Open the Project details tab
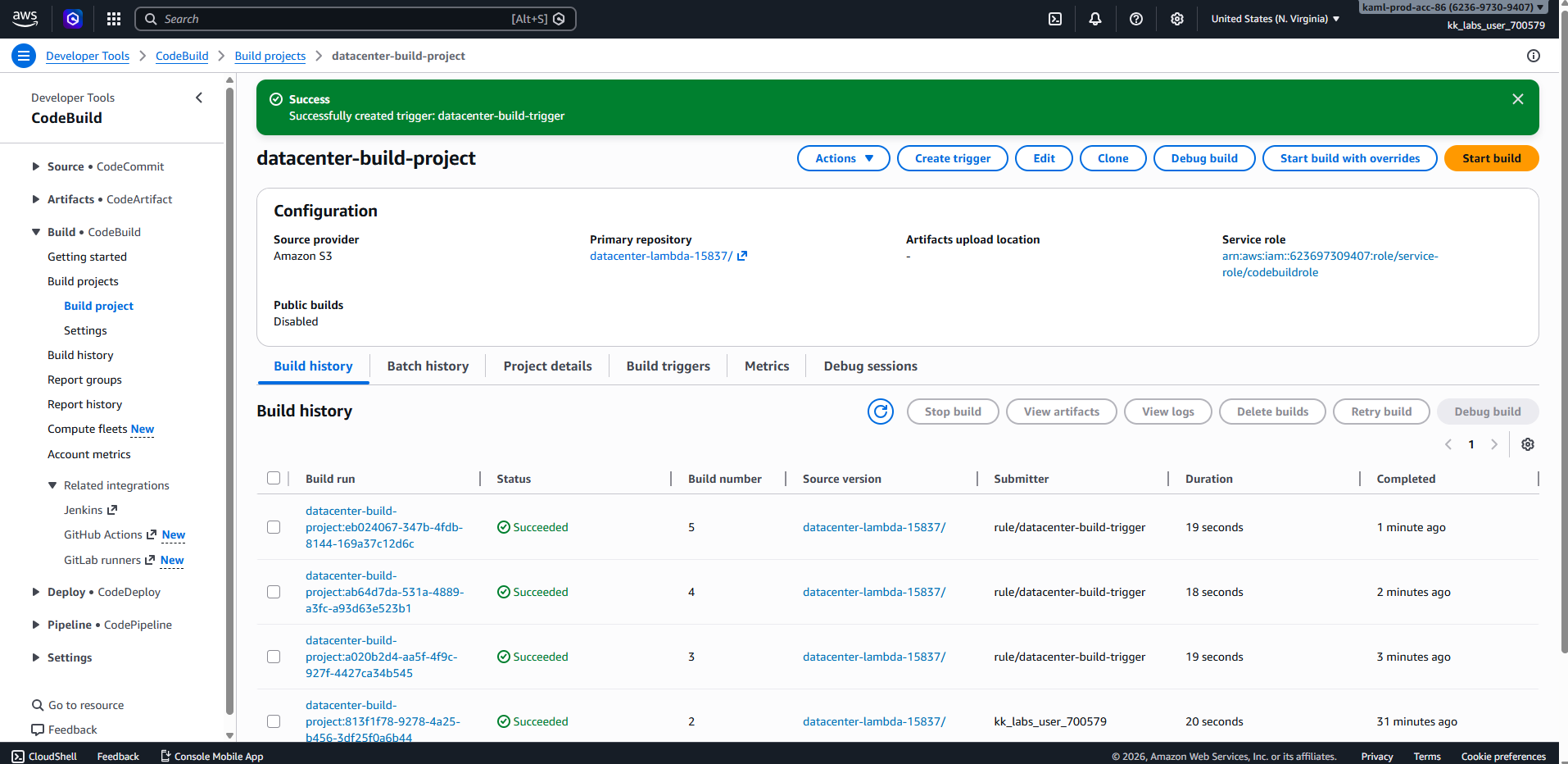The height and width of the screenshot is (764, 1568). tap(547, 366)
